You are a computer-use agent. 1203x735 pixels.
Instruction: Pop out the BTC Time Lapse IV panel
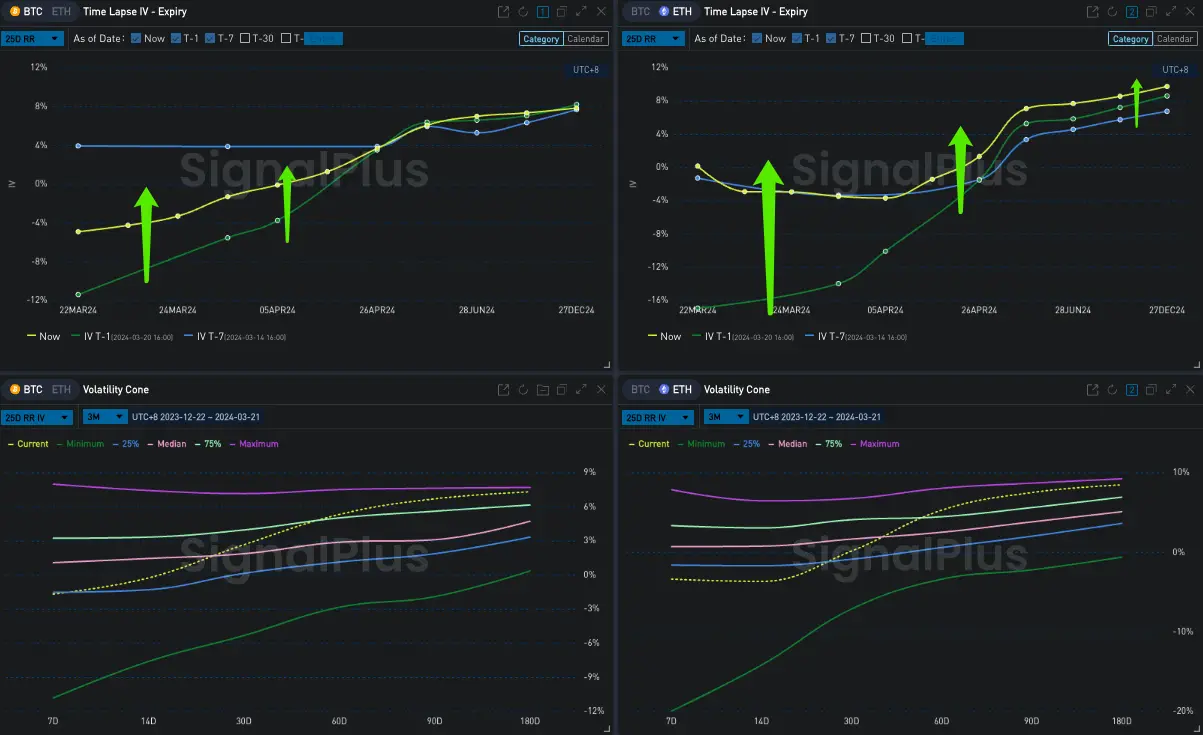pos(503,12)
